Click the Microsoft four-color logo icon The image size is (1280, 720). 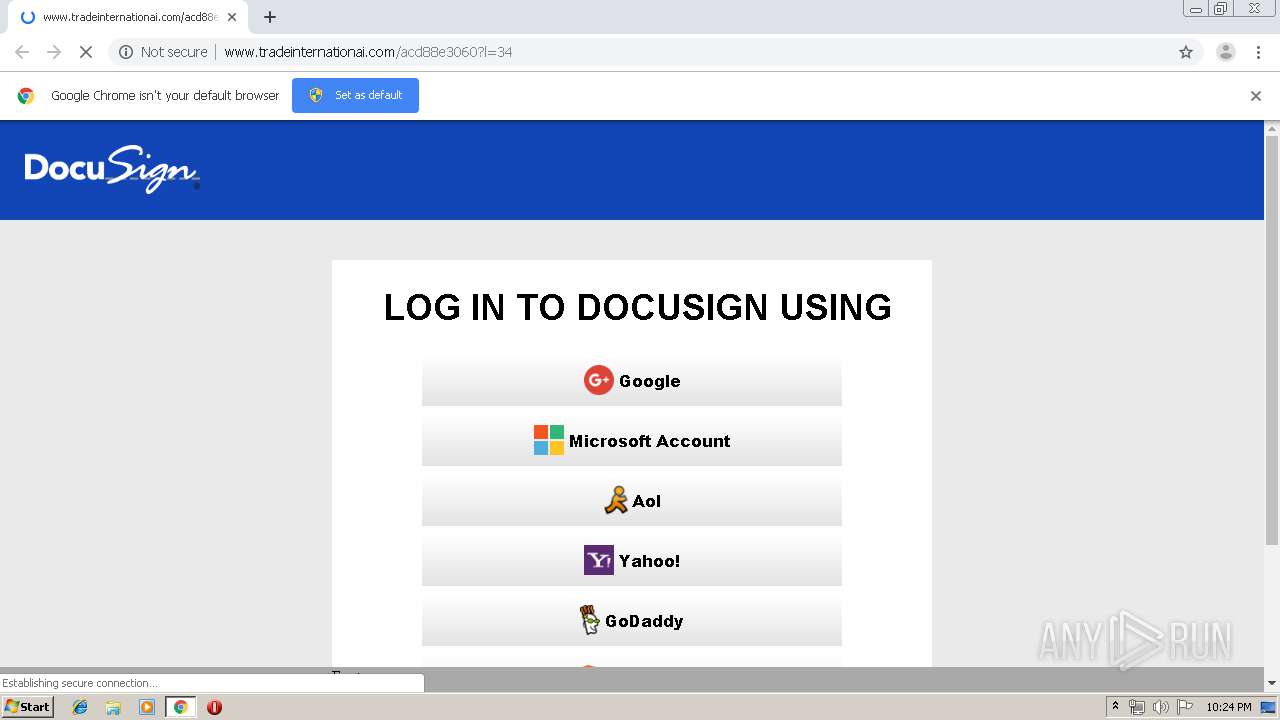click(548, 440)
